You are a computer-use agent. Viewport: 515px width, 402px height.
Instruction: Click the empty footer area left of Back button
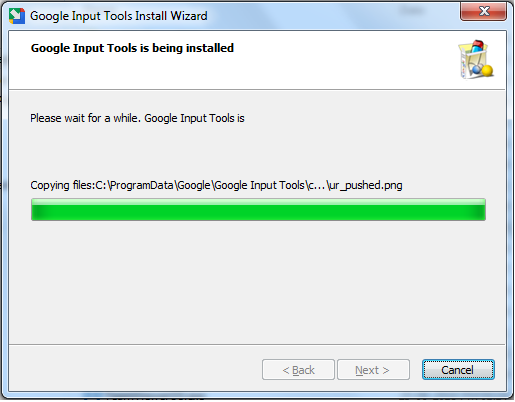tap(133, 368)
